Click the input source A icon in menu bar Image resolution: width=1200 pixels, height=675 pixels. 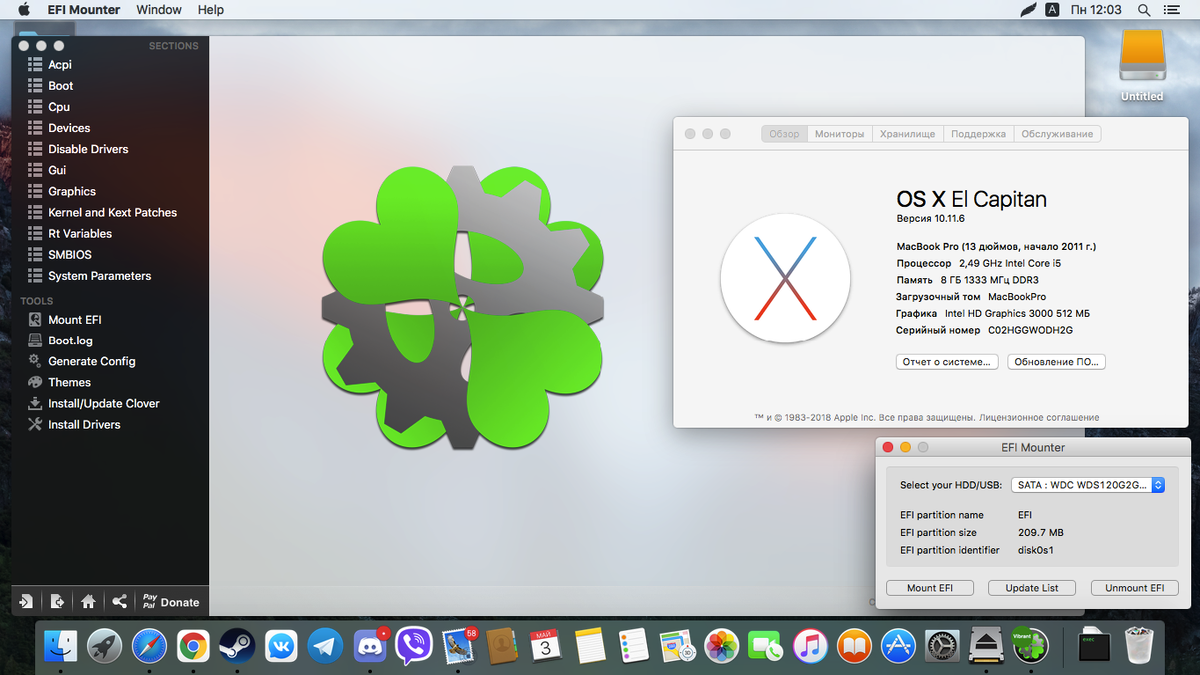1053,10
